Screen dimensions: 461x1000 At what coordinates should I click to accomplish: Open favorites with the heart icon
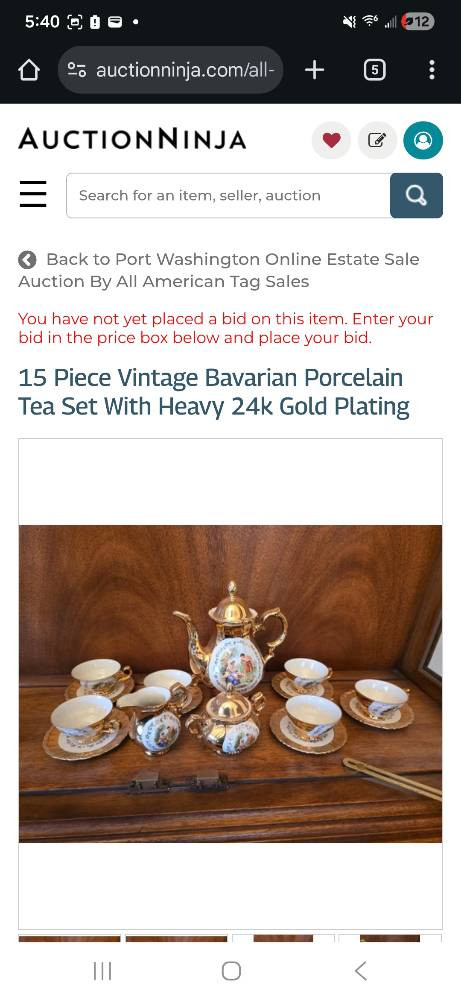click(331, 140)
